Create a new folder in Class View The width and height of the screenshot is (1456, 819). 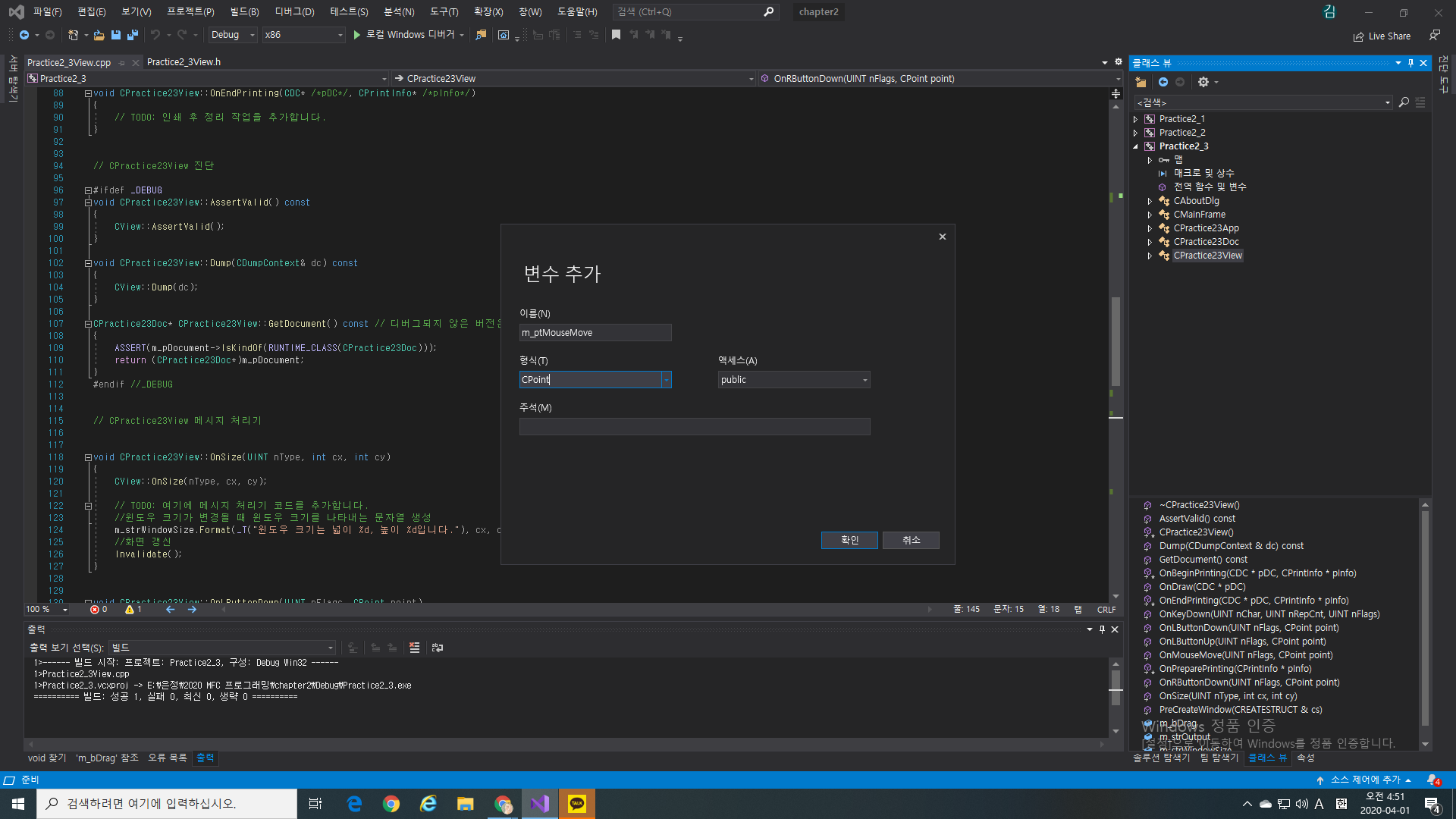point(1141,82)
